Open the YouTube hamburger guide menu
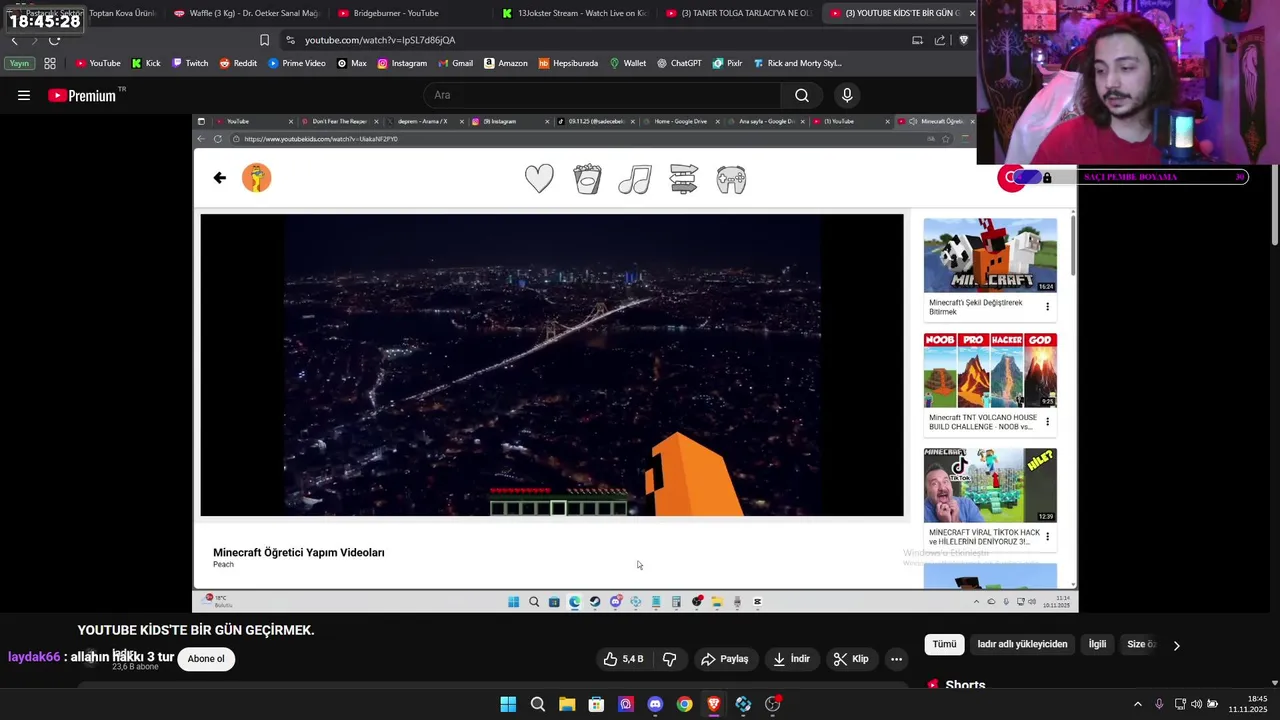 point(24,95)
